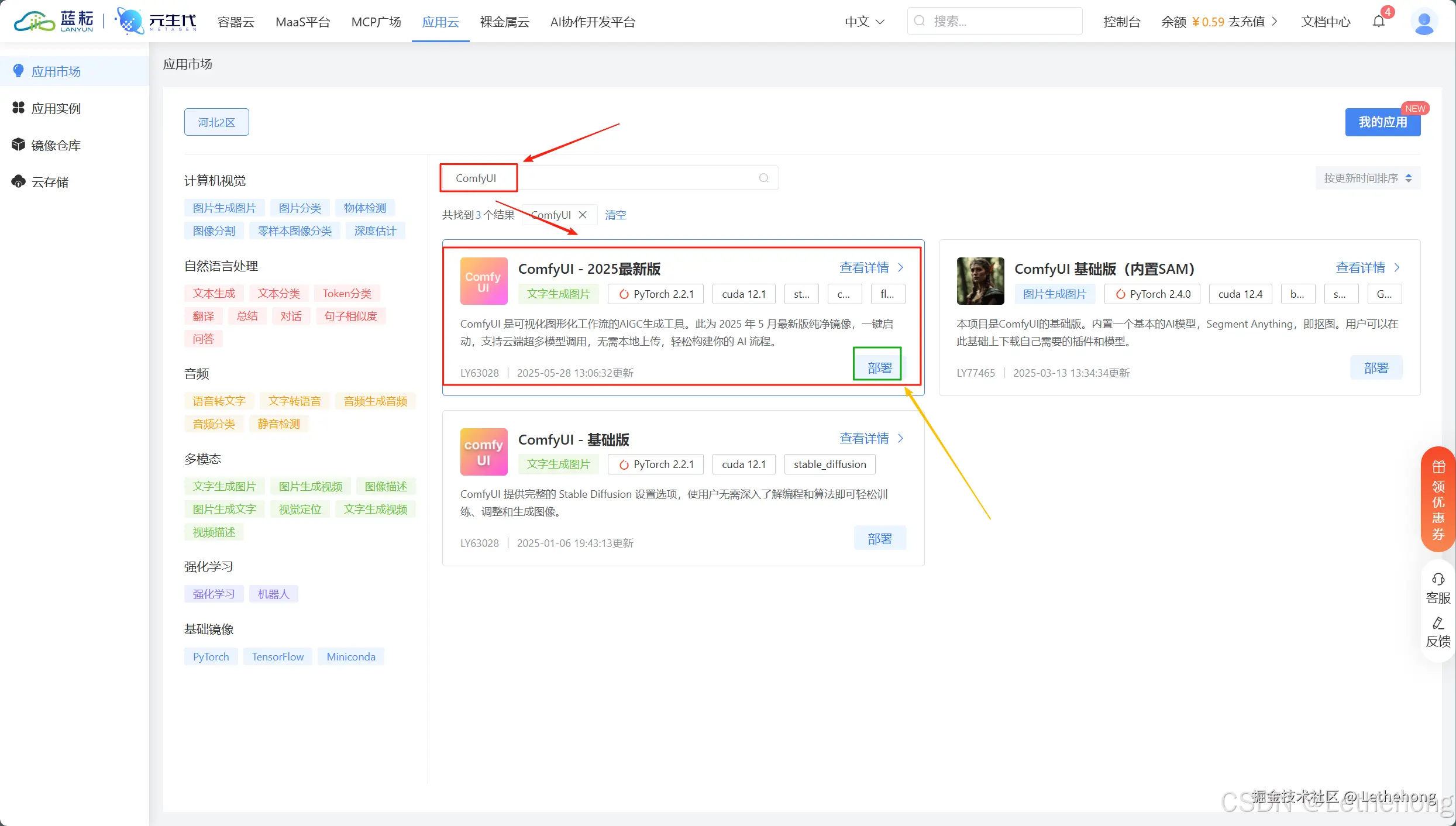Toggle the Miniconda base image filter

click(x=350, y=656)
